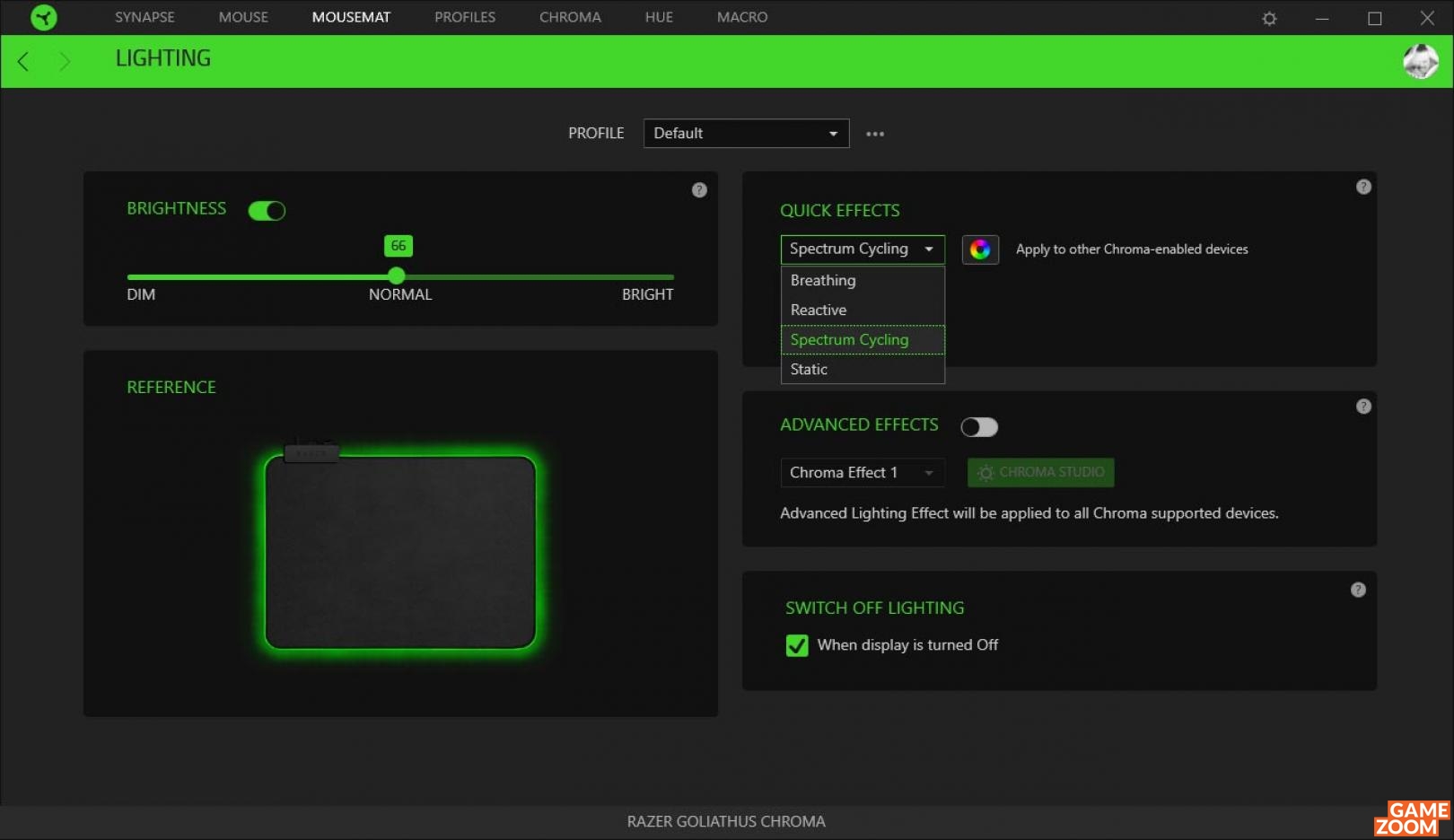
Task: Open the profile options three-dot menu
Action: [875, 134]
